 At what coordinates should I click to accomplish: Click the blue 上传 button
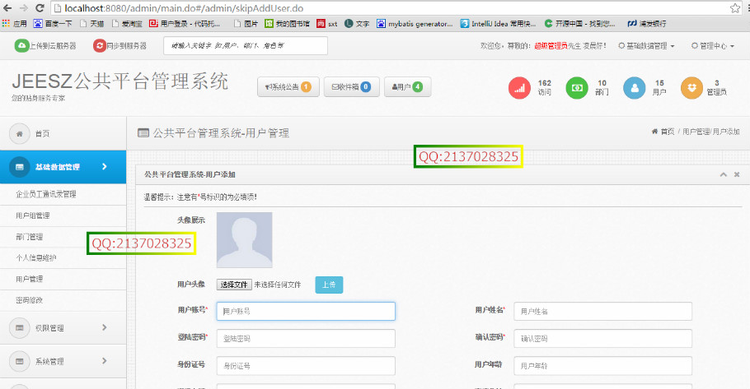pyautogui.click(x=329, y=285)
